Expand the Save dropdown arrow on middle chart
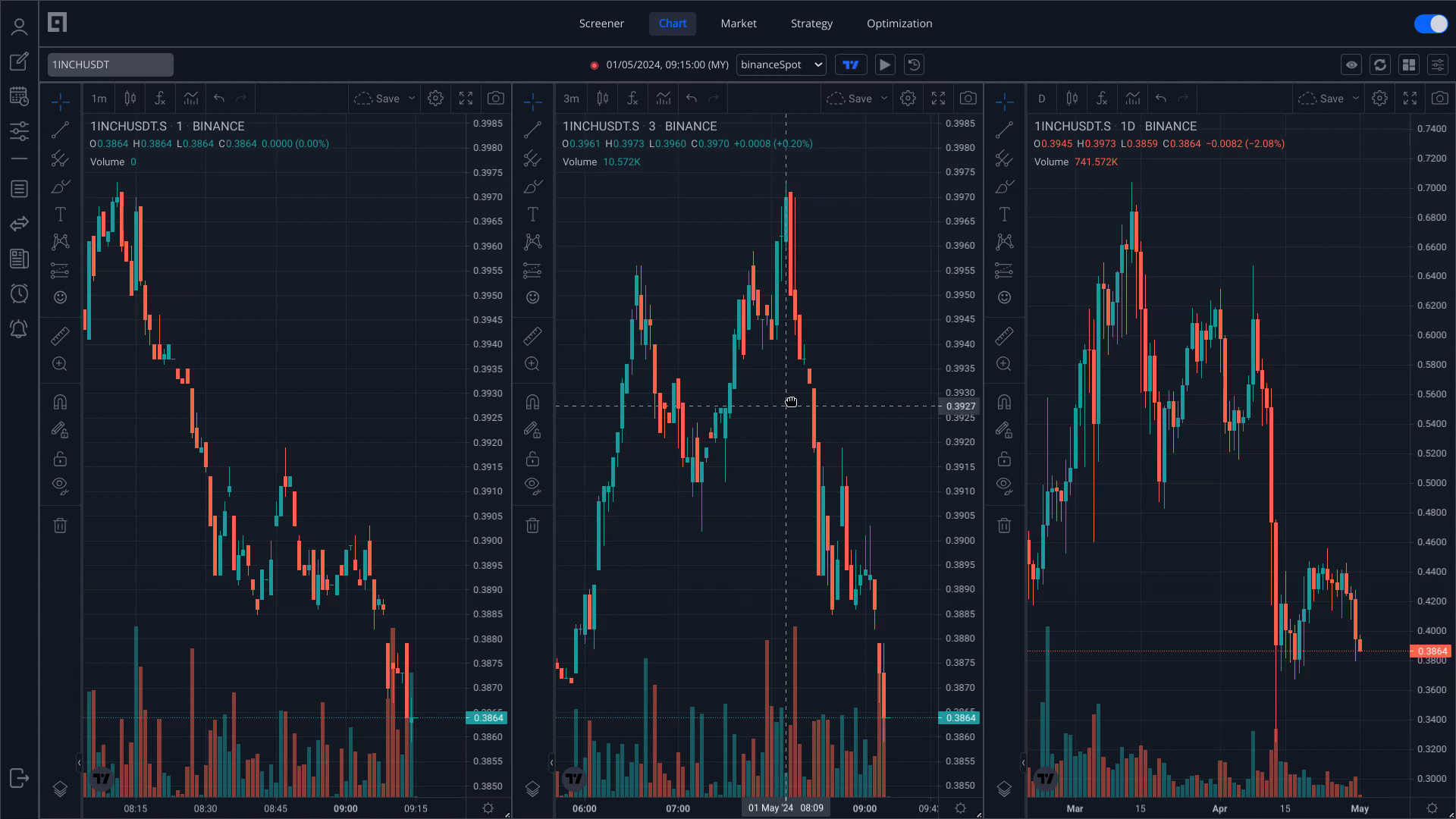1456x819 pixels. [x=884, y=99]
